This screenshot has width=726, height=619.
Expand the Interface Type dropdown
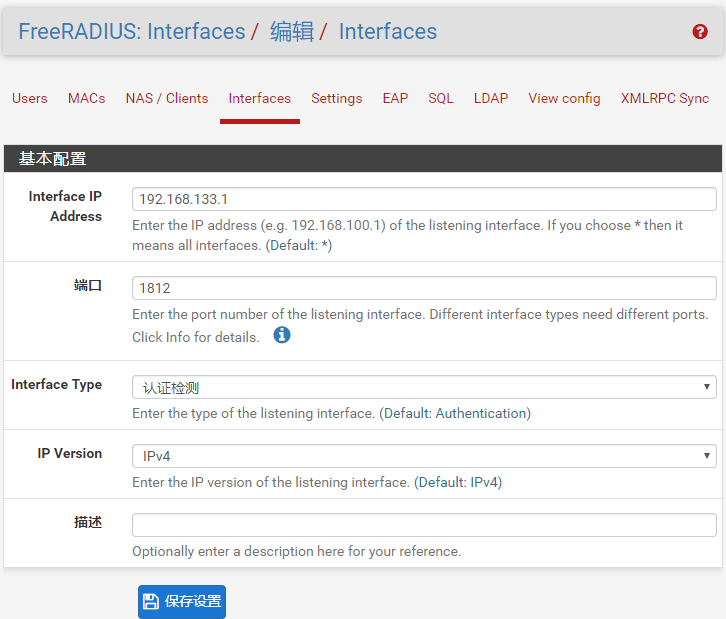pyautogui.click(x=424, y=387)
